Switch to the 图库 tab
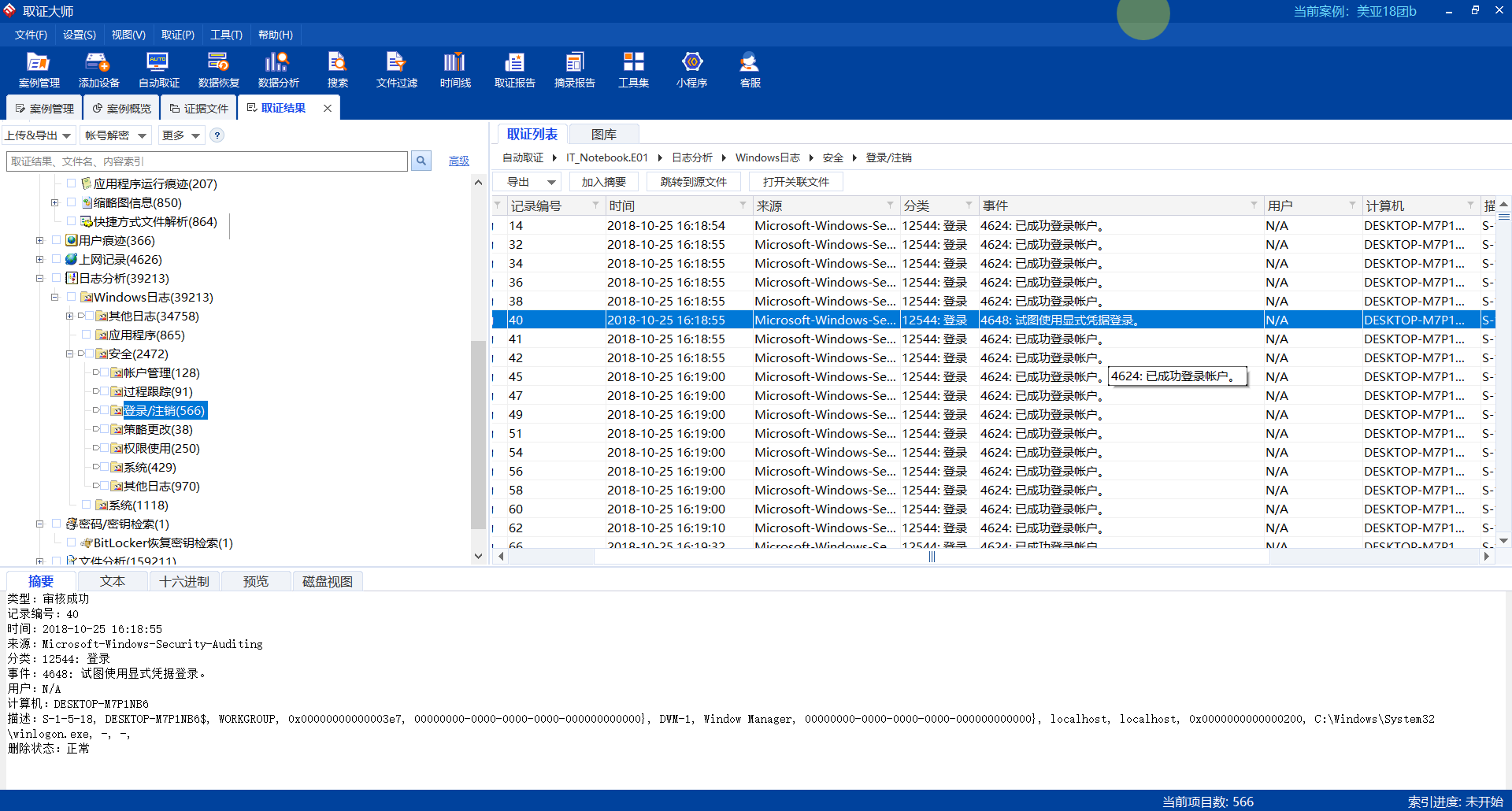This screenshot has width=1512, height=811. [603, 135]
